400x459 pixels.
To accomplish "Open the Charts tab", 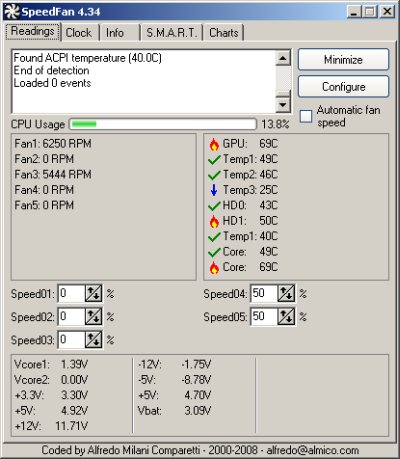I will tap(224, 33).
